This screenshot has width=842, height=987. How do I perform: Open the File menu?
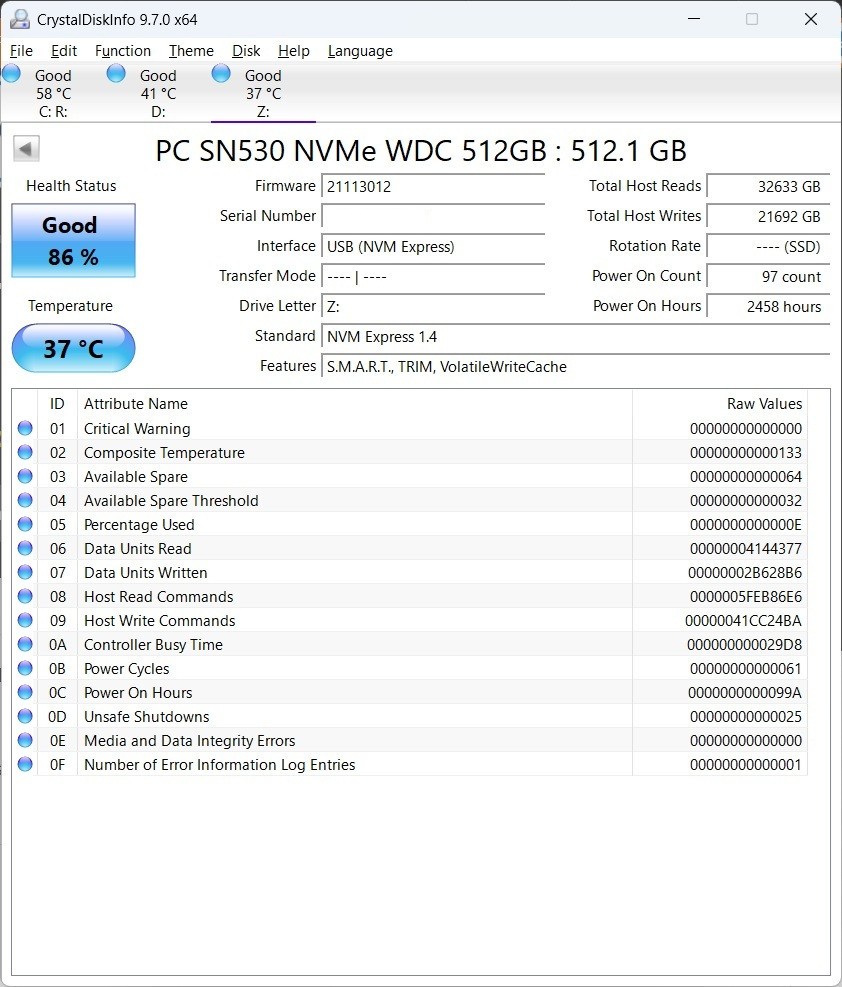pos(21,51)
